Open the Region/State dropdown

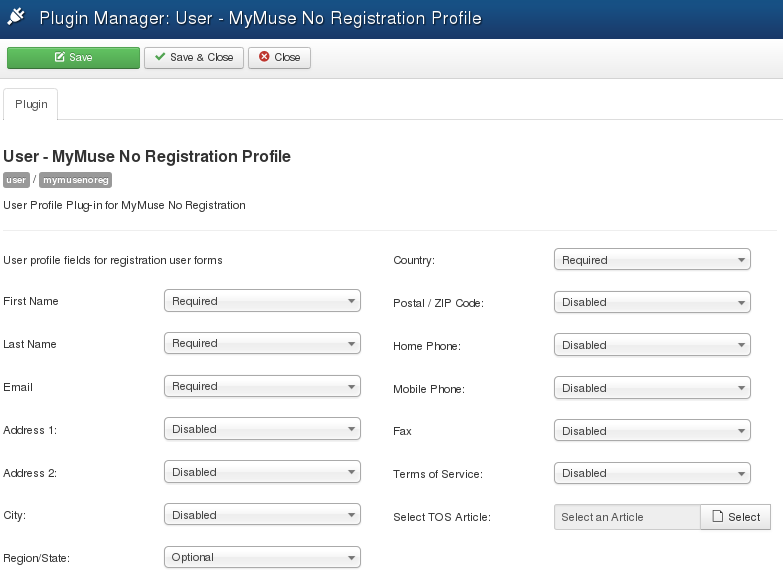coord(262,558)
